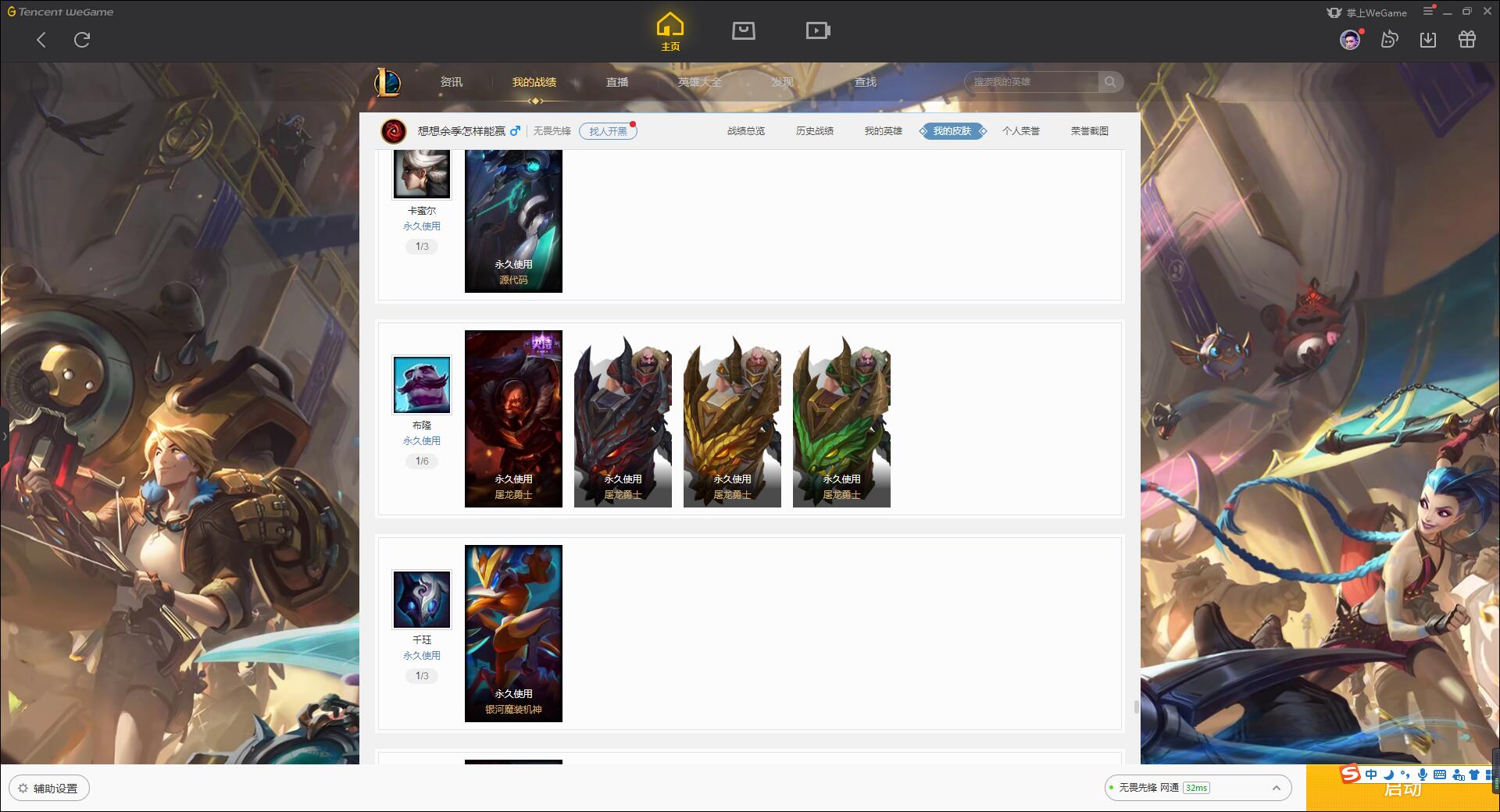1500x812 pixels.
Task: Open 银河魔装机神 skin card
Action: pos(513,633)
